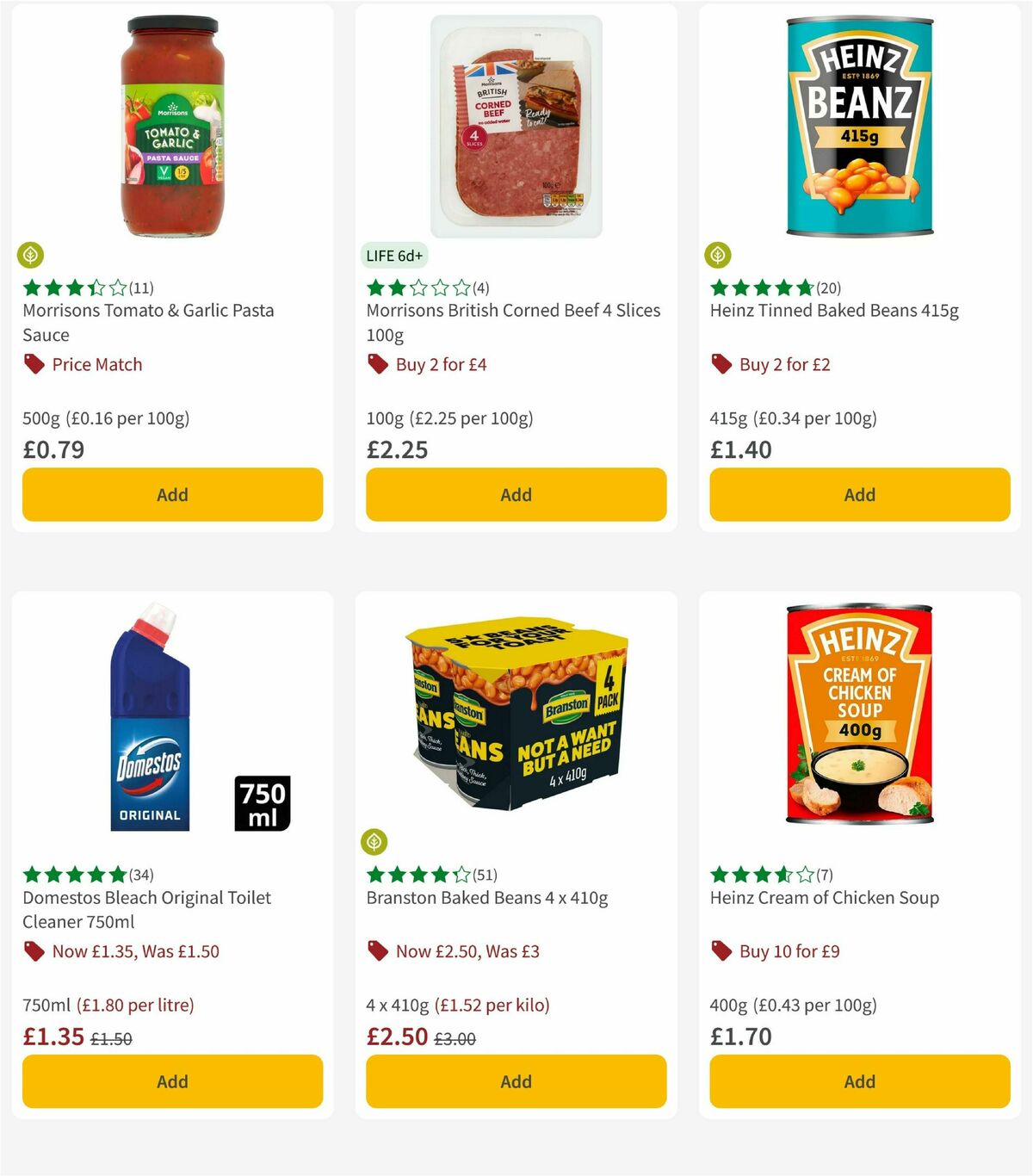Click the tag icon next to Buy 2 for £4

[377, 364]
